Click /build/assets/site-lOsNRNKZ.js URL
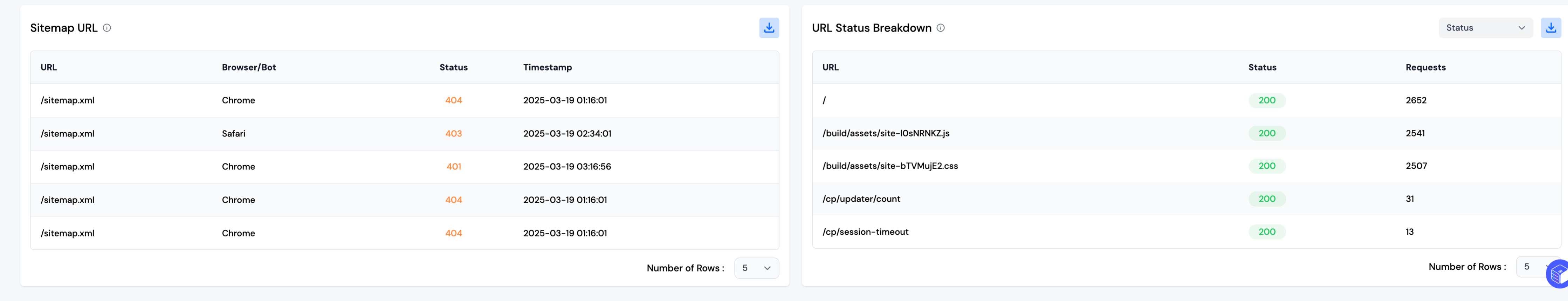 [x=886, y=133]
